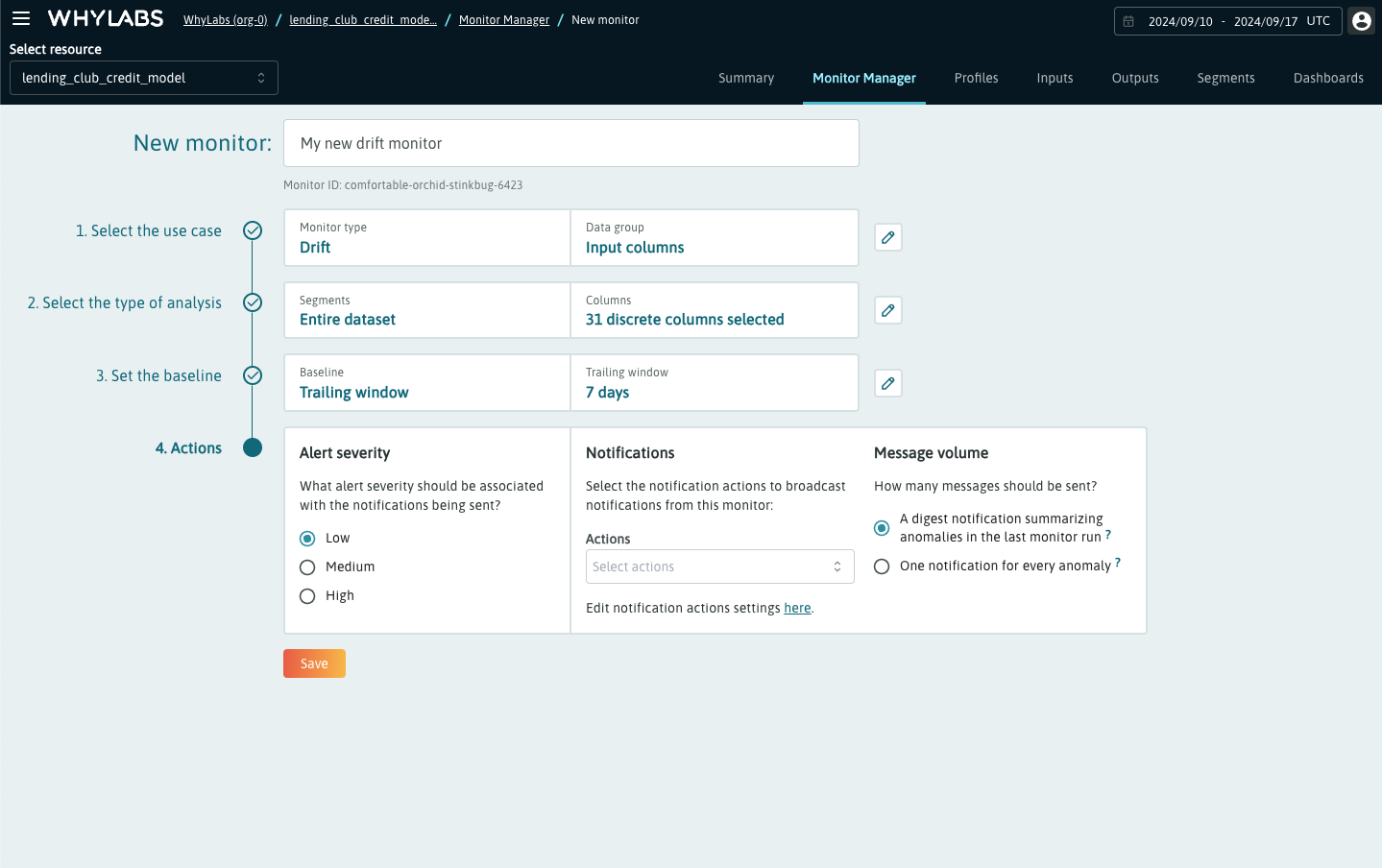Edit the Monitor type use case step
The width and height of the screenshot is (1382, 868).
[x=887, y=237]
